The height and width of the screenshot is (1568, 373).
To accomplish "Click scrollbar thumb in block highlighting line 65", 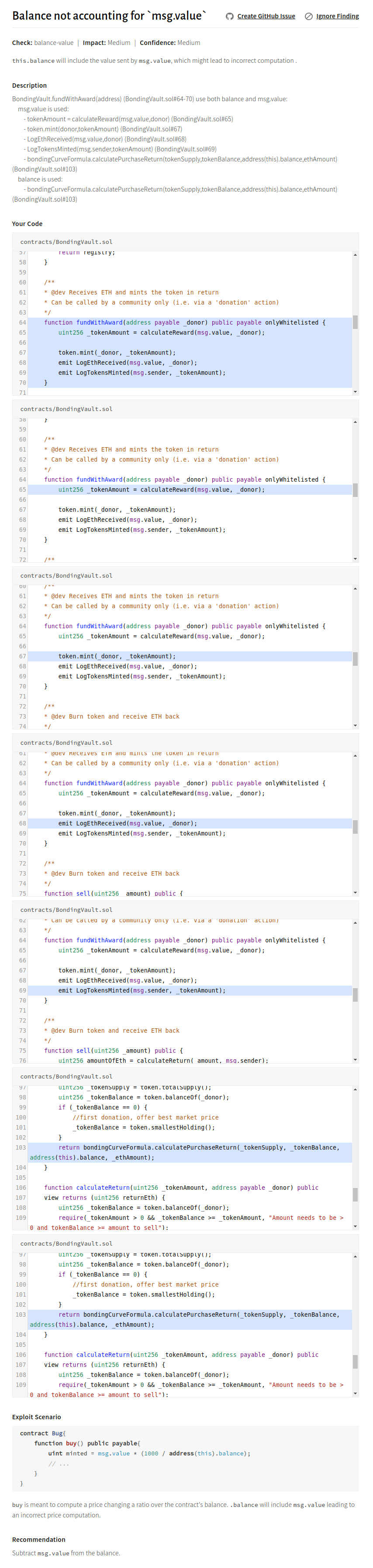I will [355, 490].
